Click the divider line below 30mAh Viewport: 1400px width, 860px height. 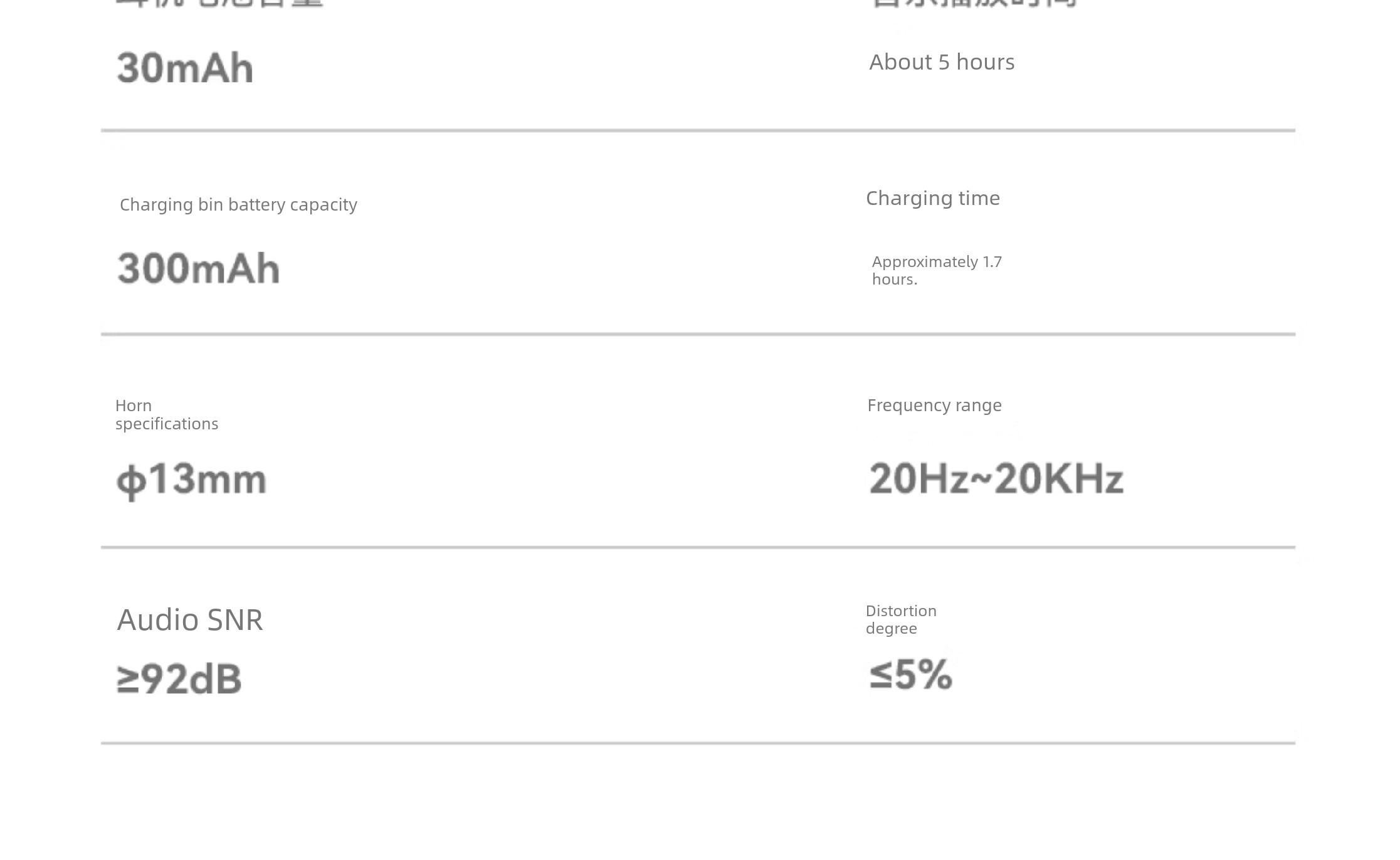(698, 130)
